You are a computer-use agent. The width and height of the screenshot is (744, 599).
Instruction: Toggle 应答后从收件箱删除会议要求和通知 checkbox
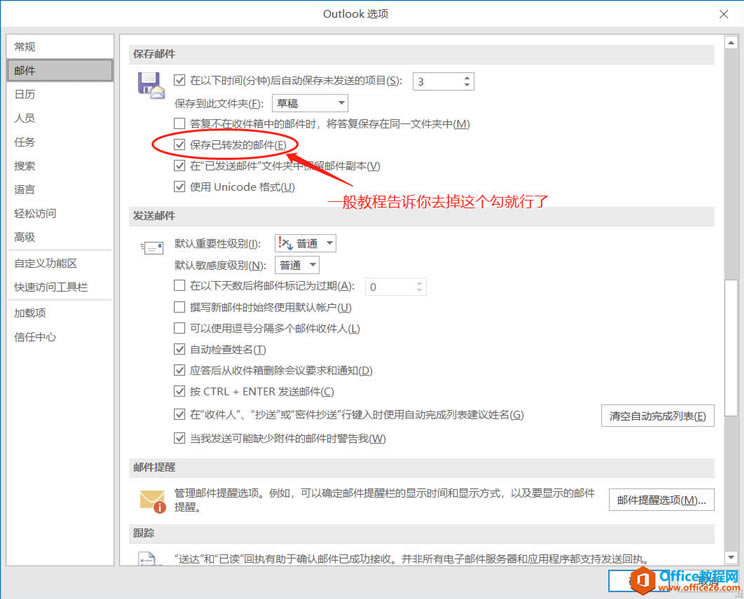(179, 370)
